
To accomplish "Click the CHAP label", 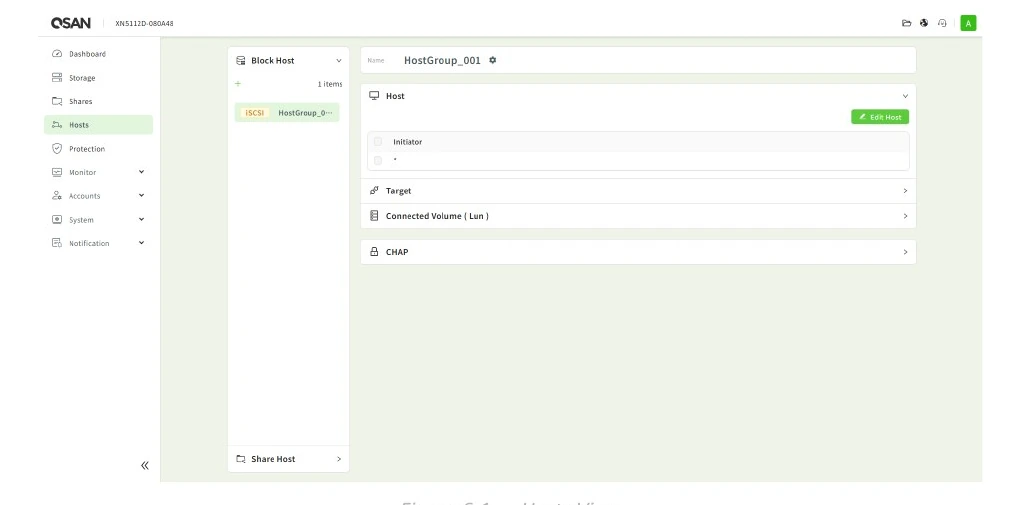I will point(397,252).
